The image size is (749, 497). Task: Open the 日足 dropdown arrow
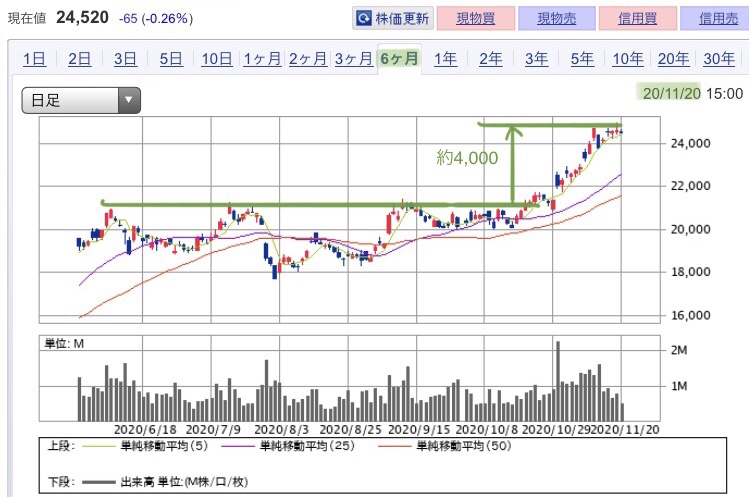pos(128,100)
